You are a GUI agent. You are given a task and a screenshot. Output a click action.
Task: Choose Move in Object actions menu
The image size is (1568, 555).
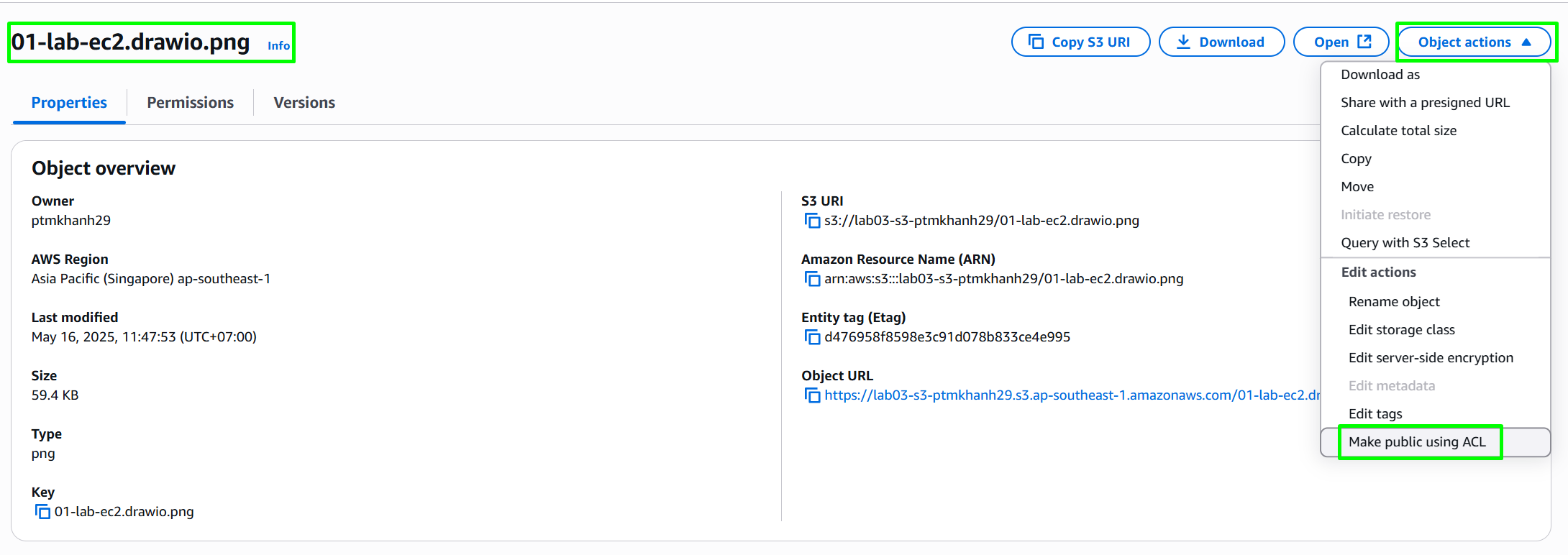click(1435, 187)
